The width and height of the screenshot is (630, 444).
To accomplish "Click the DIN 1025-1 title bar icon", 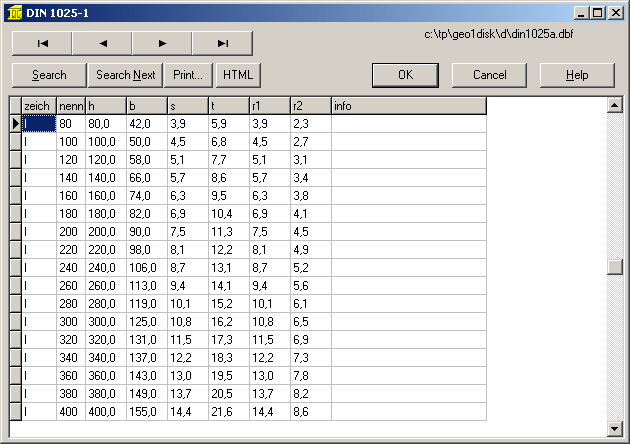I will click(13, 13).
